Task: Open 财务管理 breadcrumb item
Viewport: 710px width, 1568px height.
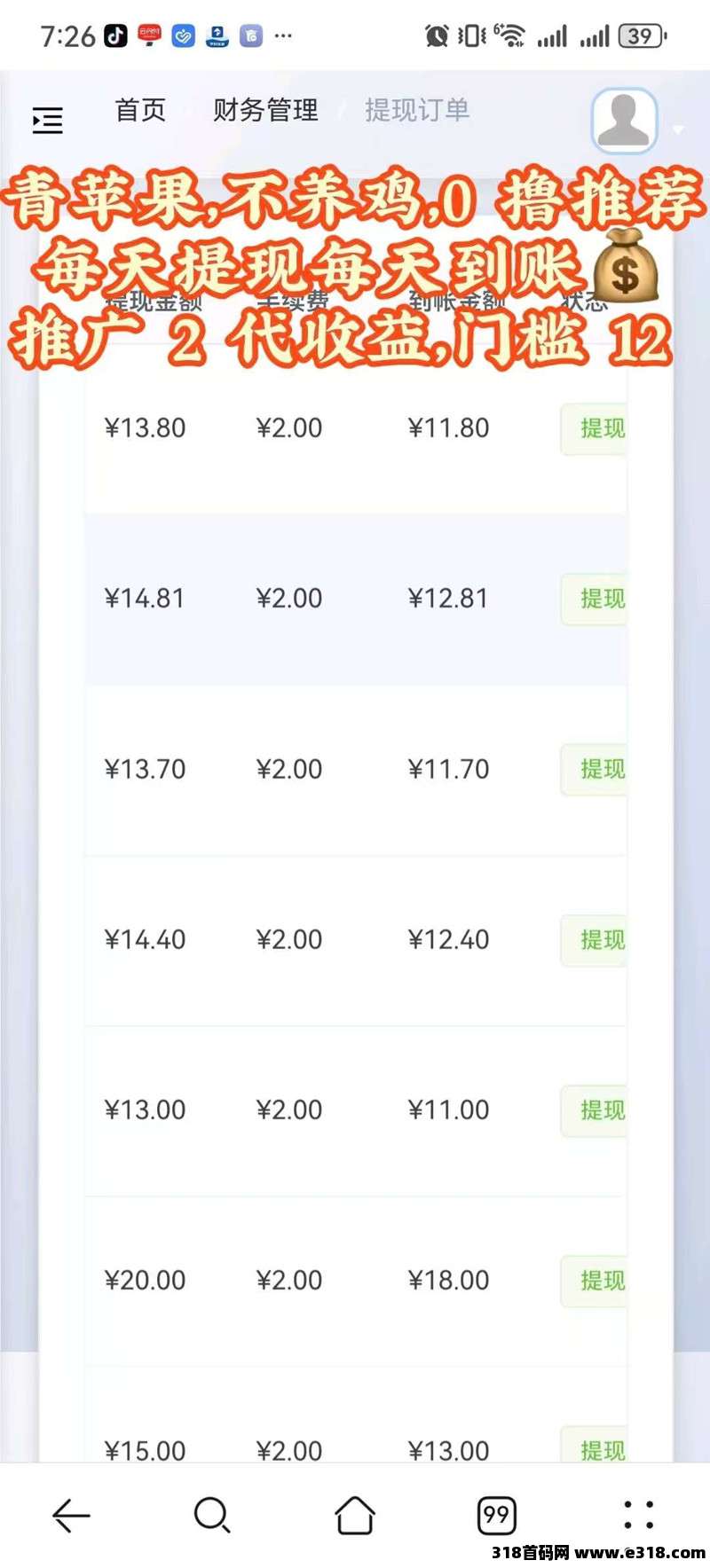Action: tap(265, 110)
